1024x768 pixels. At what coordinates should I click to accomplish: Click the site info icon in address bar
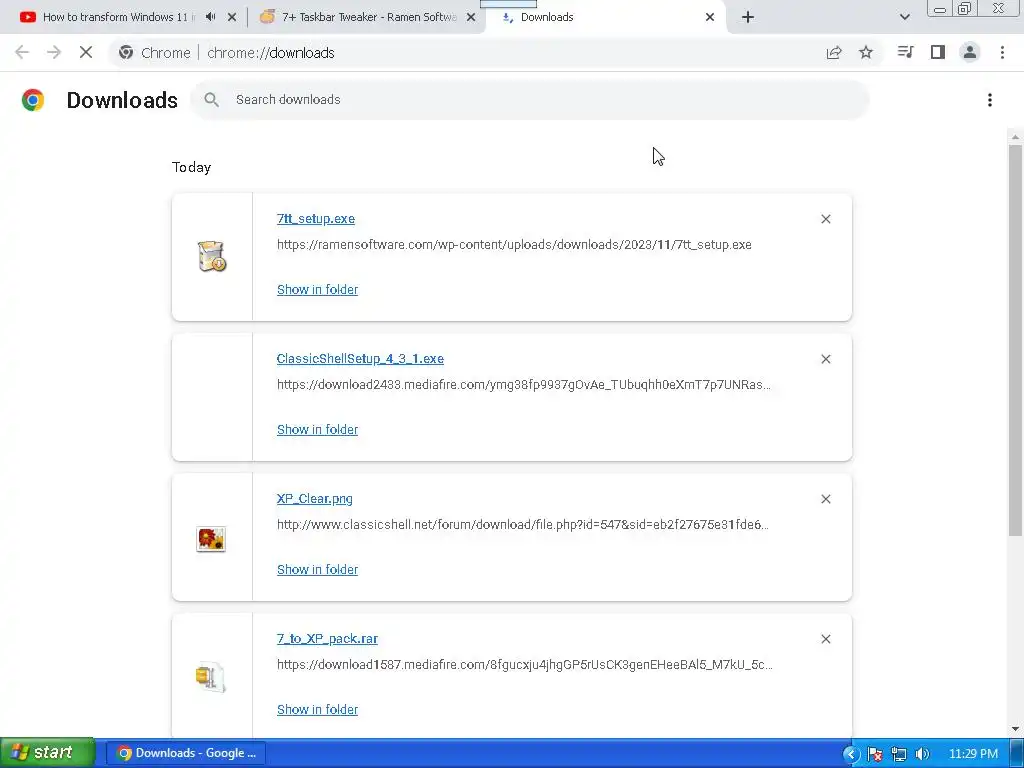[x=126, y=53]
